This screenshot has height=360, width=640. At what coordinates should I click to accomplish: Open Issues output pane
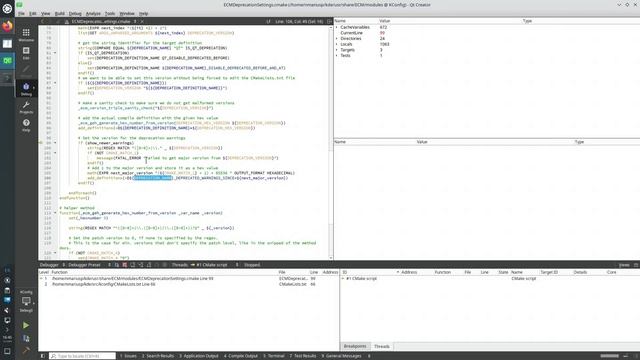click(x=128, y=356)
